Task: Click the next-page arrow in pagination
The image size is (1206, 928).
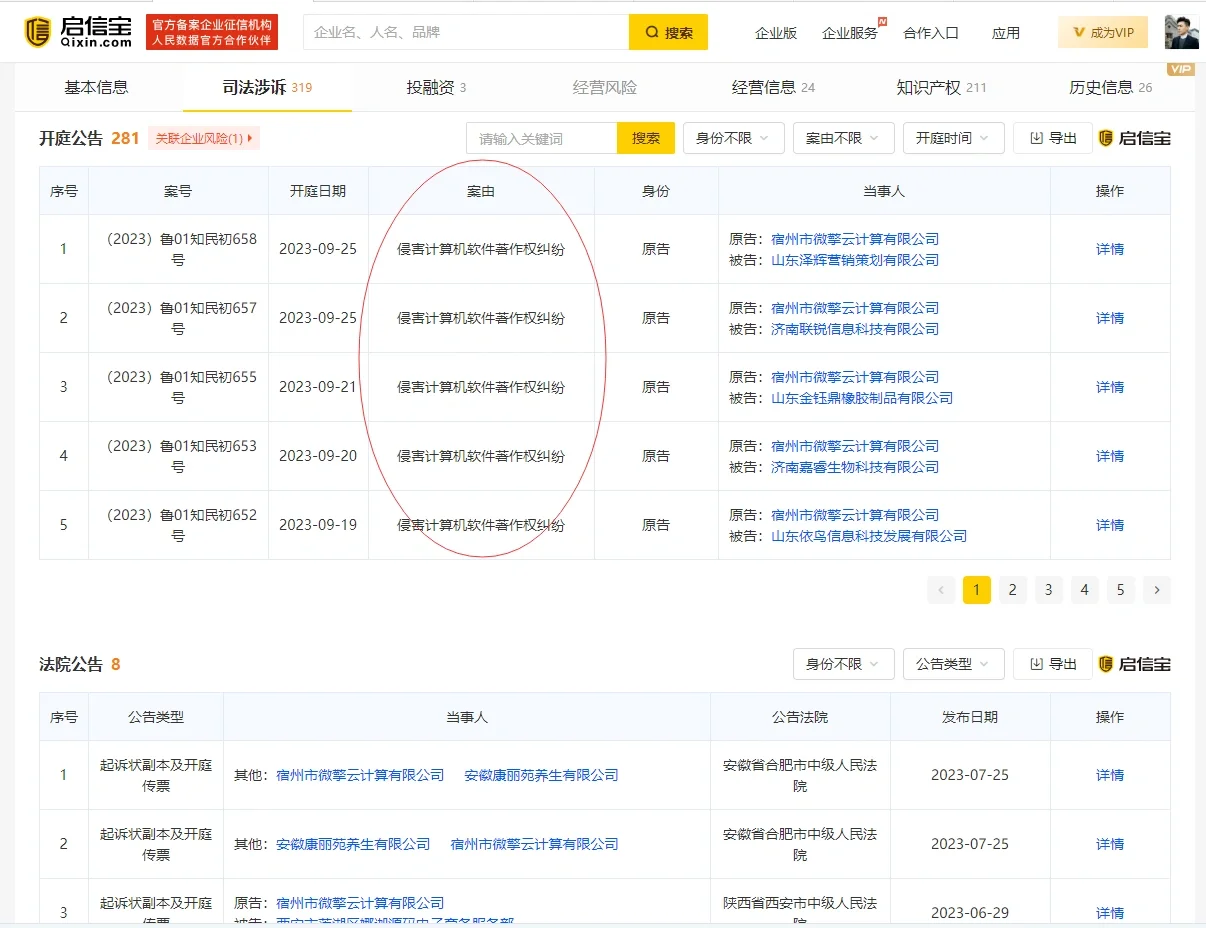Action: click(x=1157, y=590)
